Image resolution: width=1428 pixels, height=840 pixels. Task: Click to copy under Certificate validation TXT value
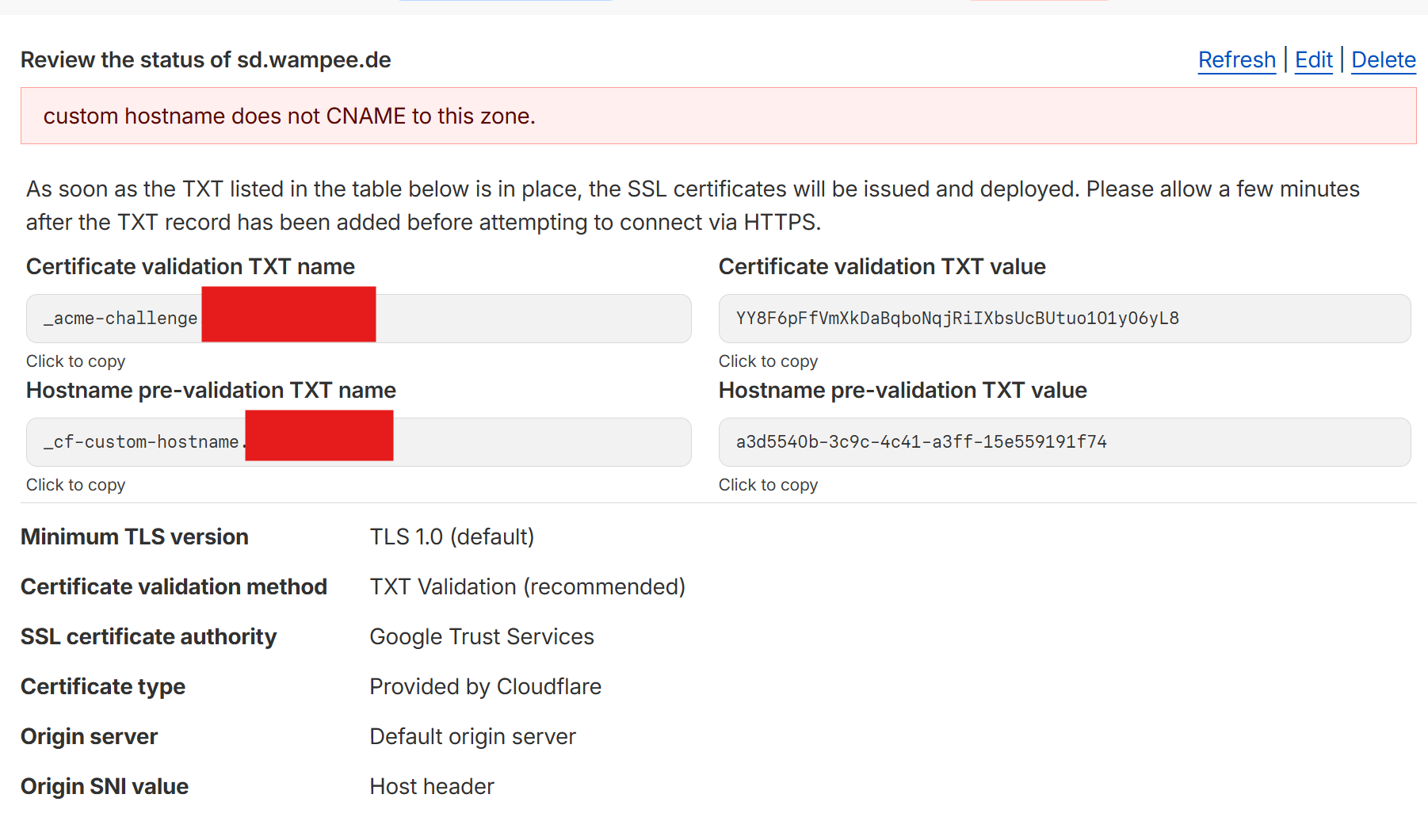coord(768,361)
